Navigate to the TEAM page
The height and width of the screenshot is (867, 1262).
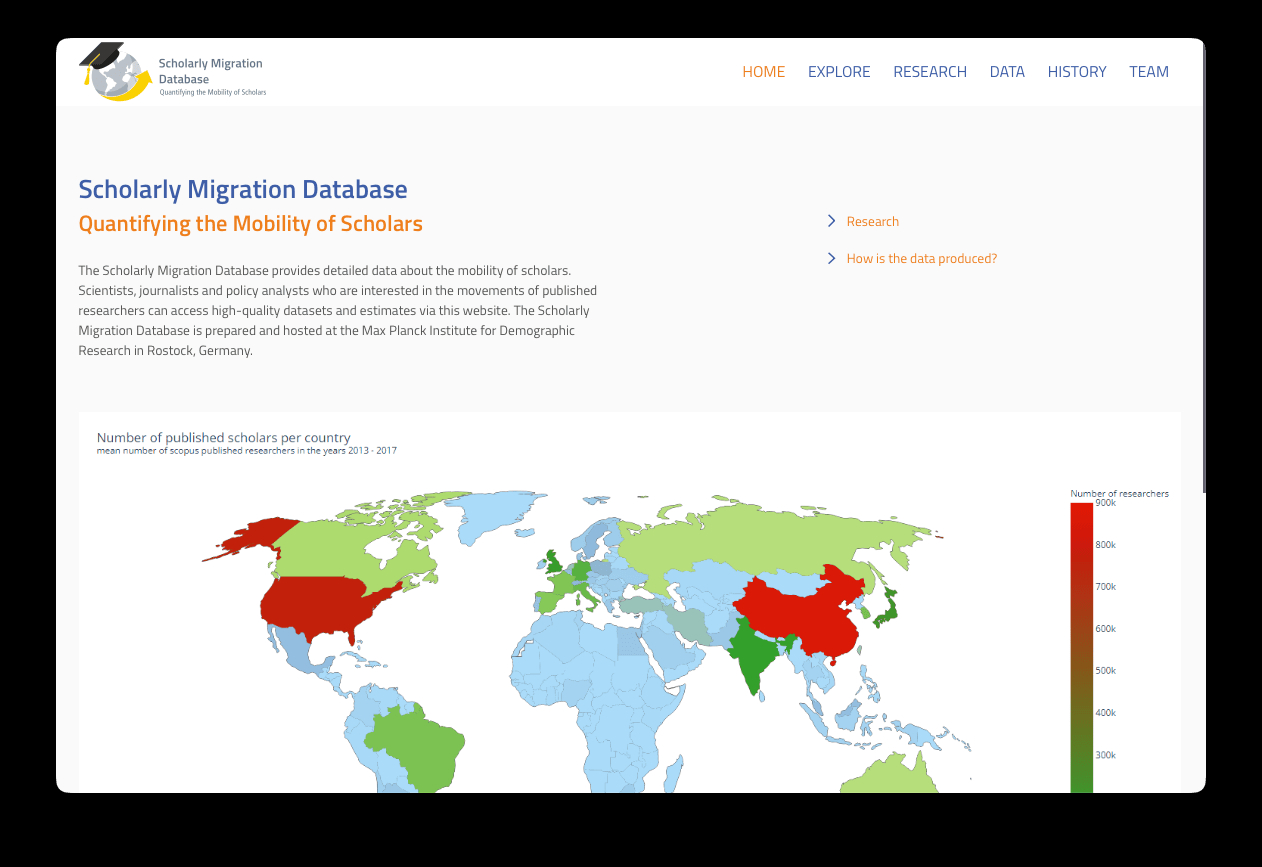pyautogui.click(x=1148, y=72)
